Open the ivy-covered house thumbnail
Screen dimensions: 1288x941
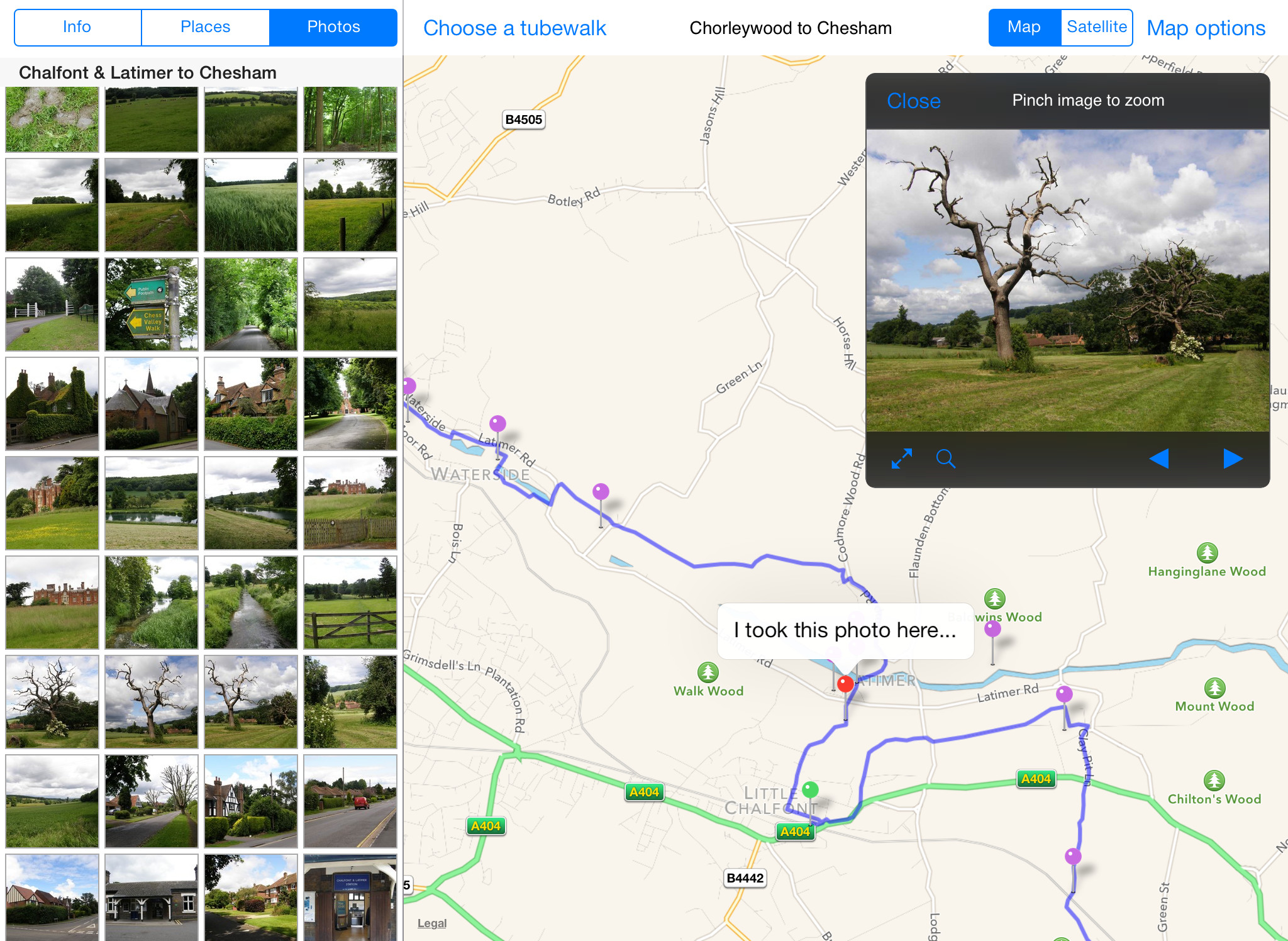52,404
